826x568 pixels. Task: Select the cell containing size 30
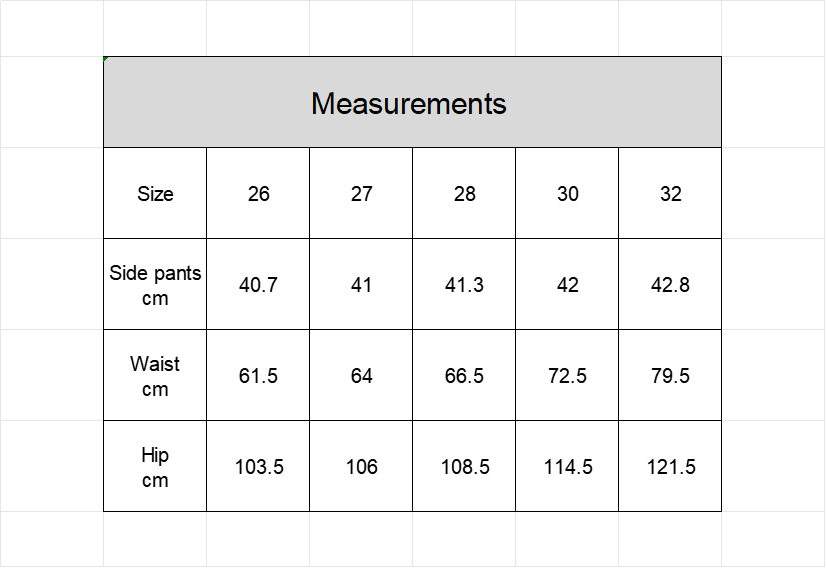coord(567,193)
